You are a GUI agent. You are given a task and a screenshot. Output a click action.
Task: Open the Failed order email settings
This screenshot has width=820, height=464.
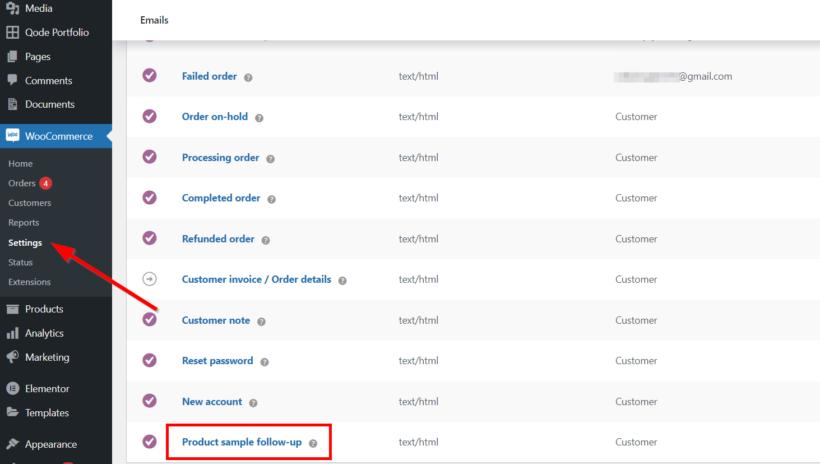tap(209, 76)
